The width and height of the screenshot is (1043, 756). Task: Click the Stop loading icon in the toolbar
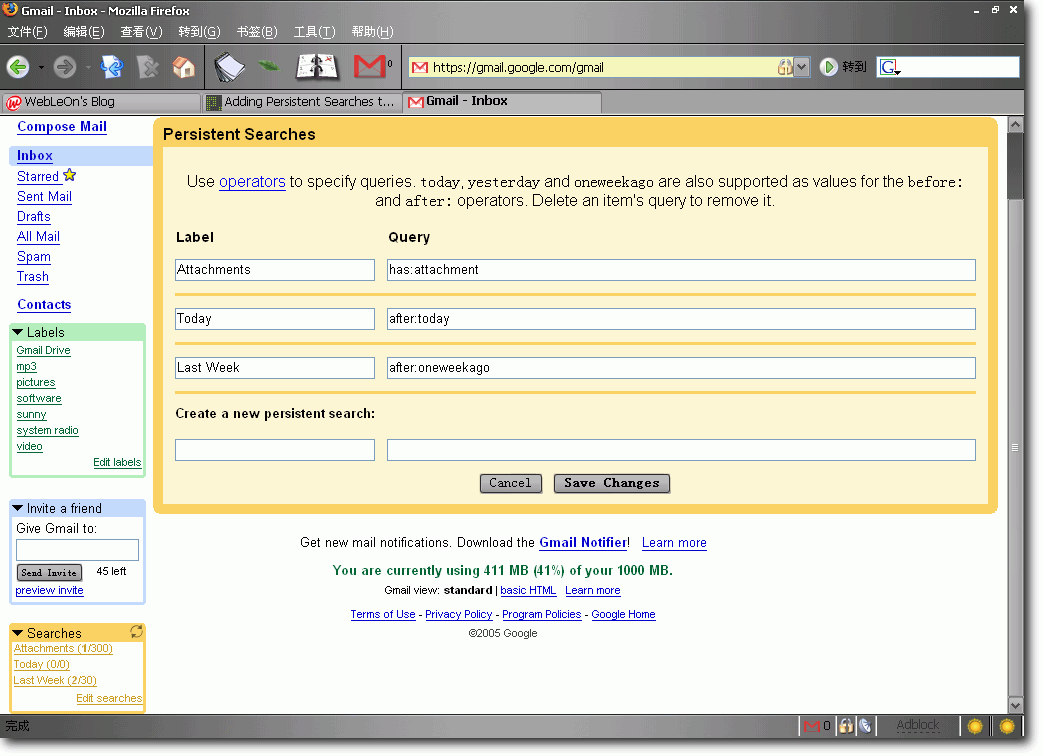tap(148, 66)
